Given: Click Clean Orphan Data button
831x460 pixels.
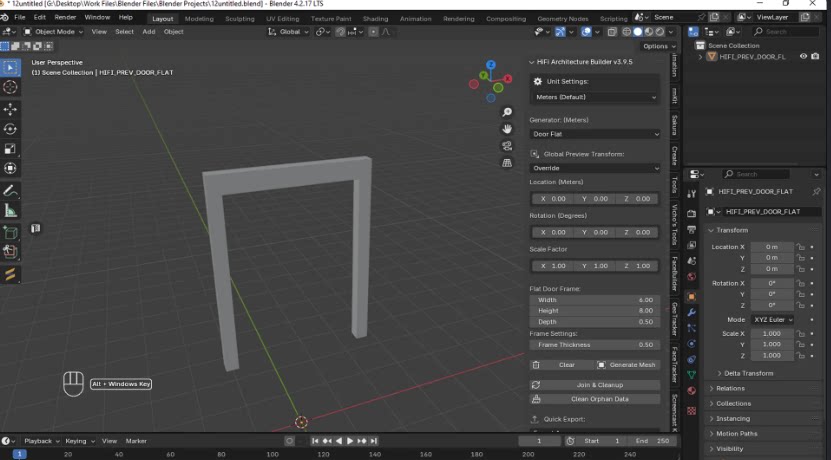Looking at the screenshot, I should tap(595, 399).
